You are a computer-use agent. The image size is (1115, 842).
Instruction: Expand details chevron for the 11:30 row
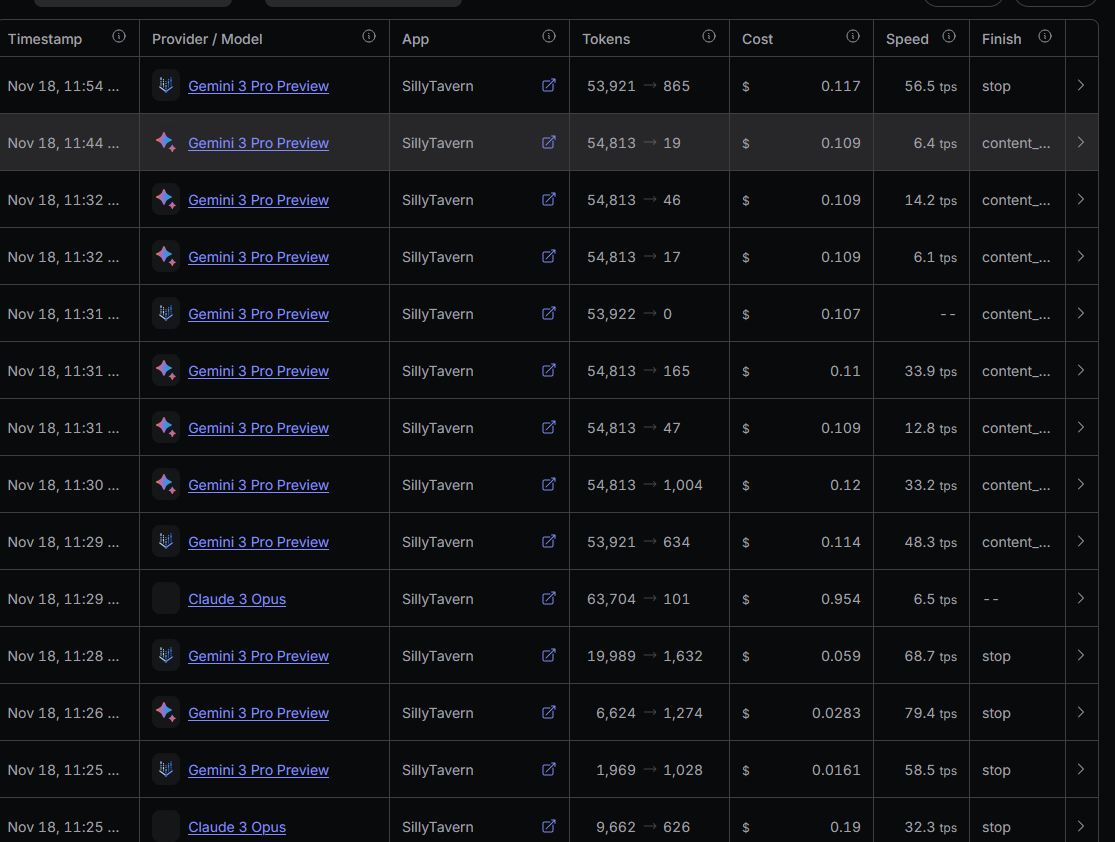pos(1081,484)
